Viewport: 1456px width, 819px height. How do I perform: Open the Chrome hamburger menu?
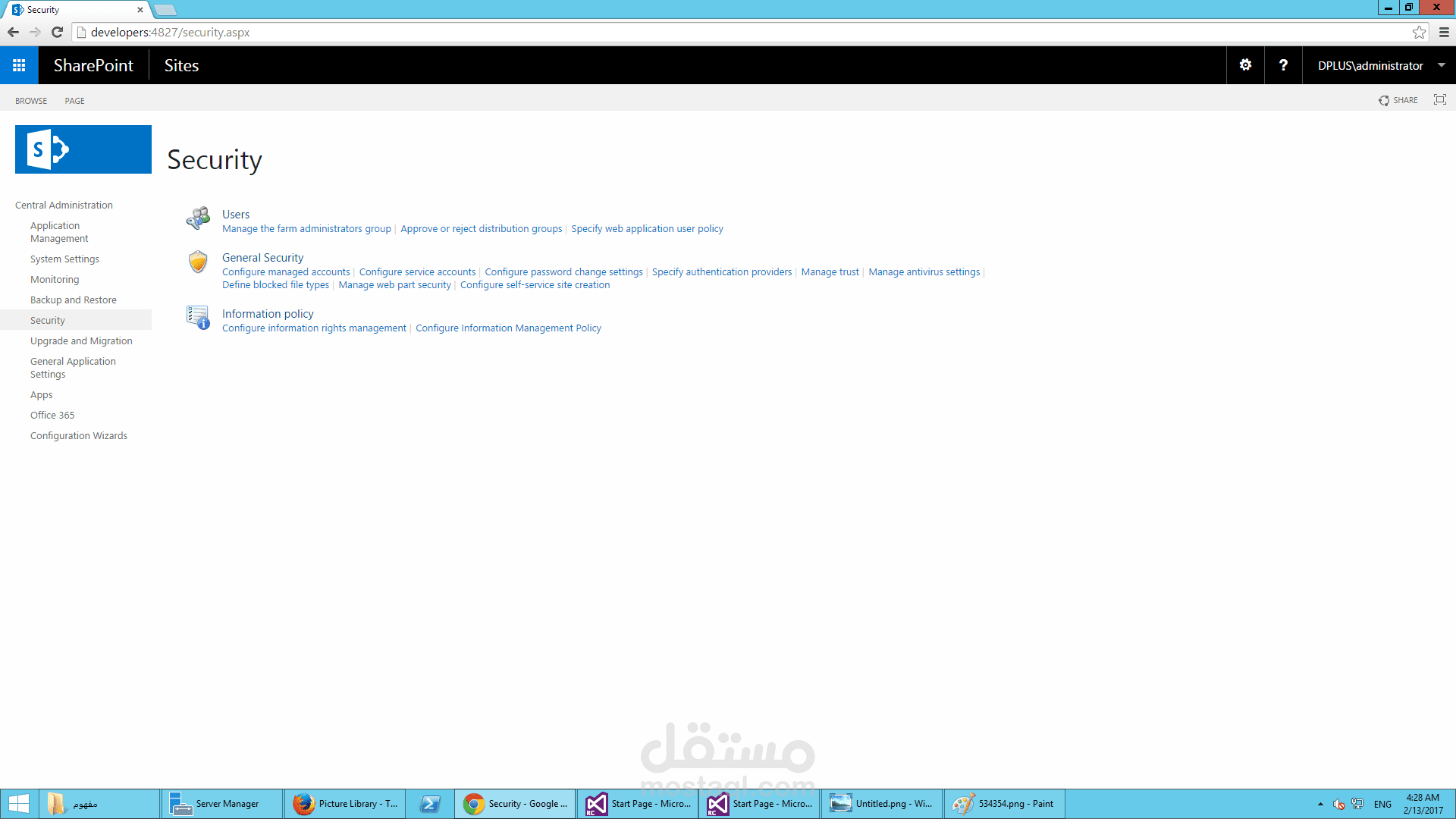(1444, 33)
